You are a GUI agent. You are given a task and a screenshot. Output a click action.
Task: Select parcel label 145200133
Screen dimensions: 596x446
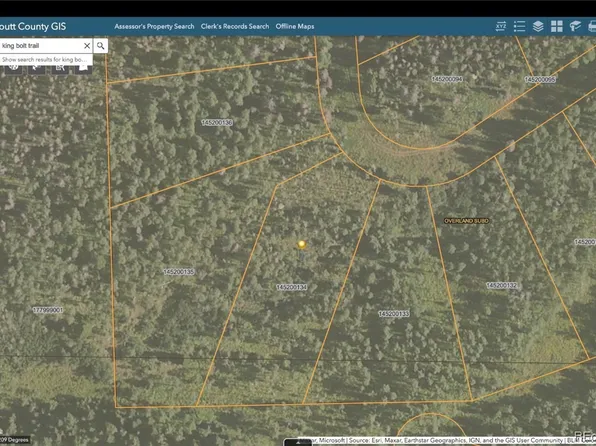click(394, 314)
